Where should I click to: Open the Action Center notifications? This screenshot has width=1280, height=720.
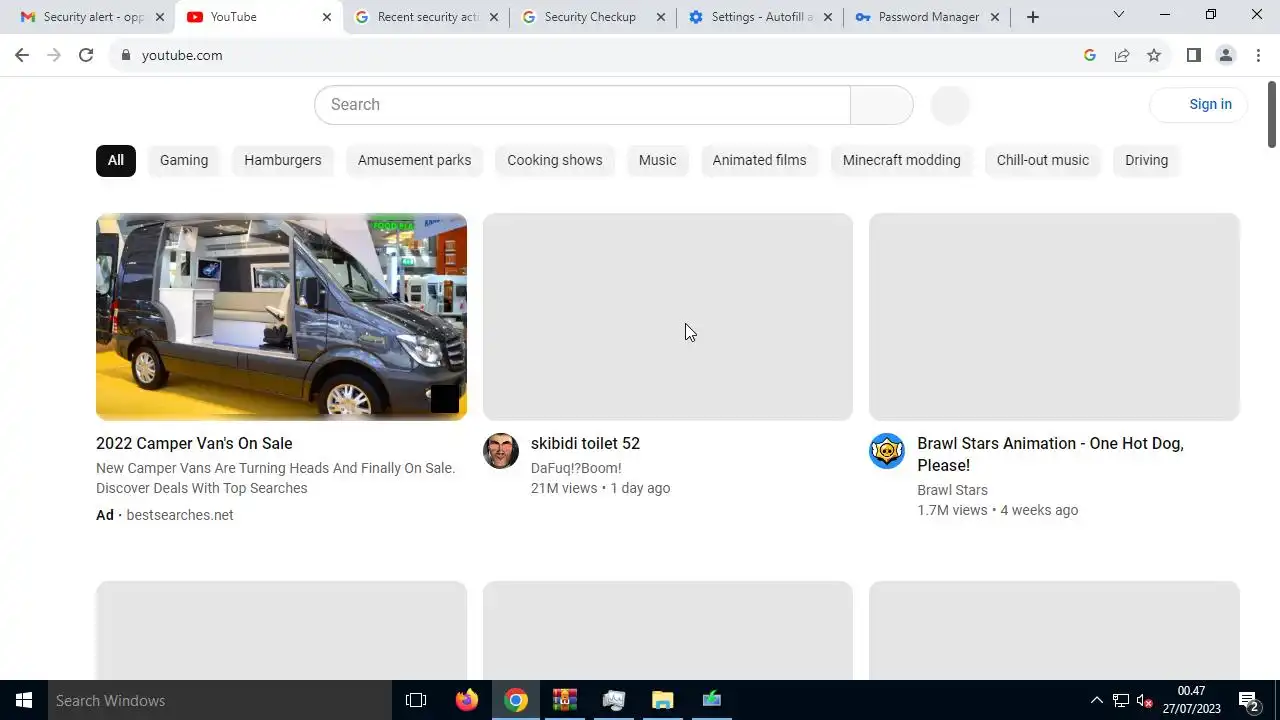[1249, 700]
